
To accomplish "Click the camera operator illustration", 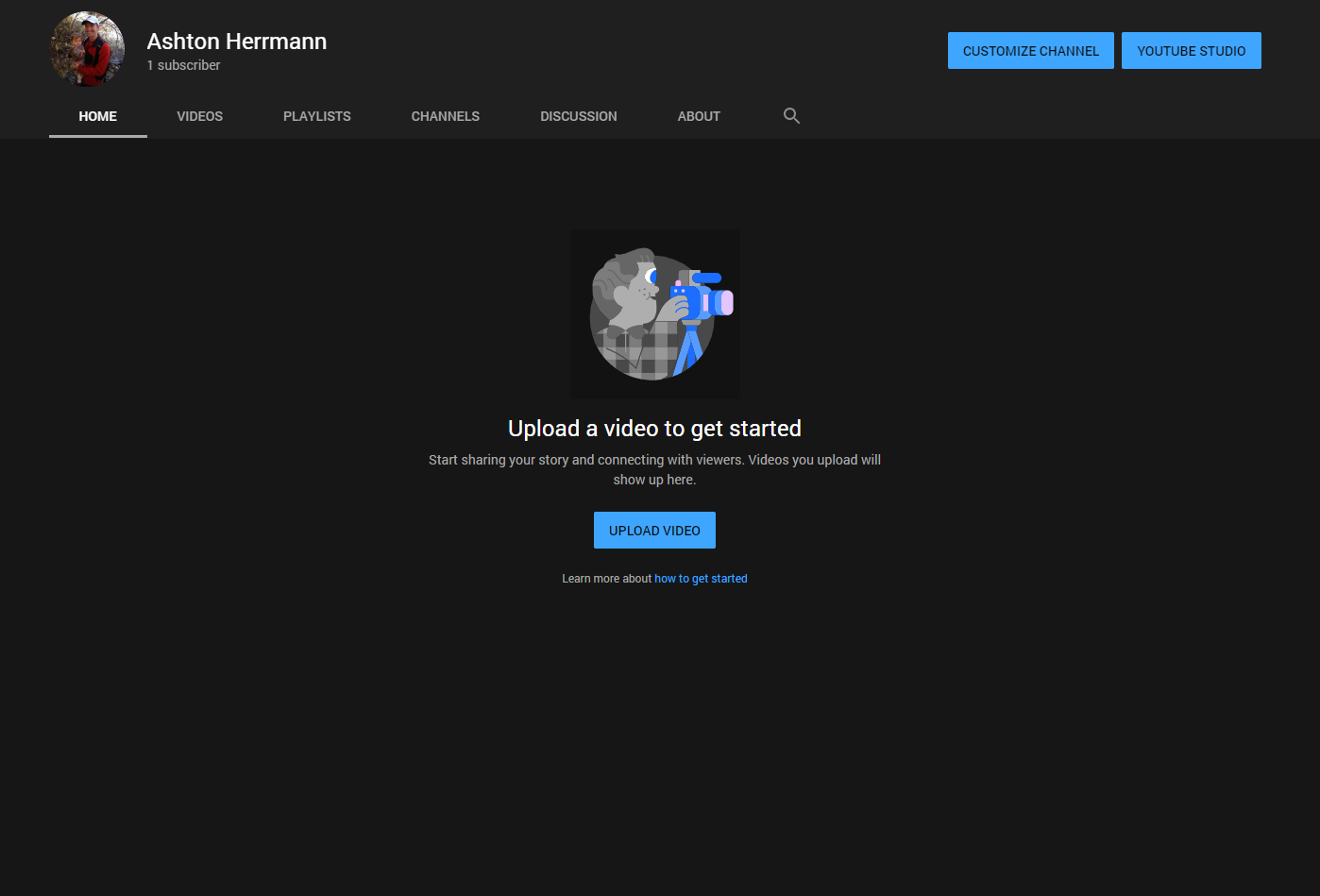I will 655,314.
